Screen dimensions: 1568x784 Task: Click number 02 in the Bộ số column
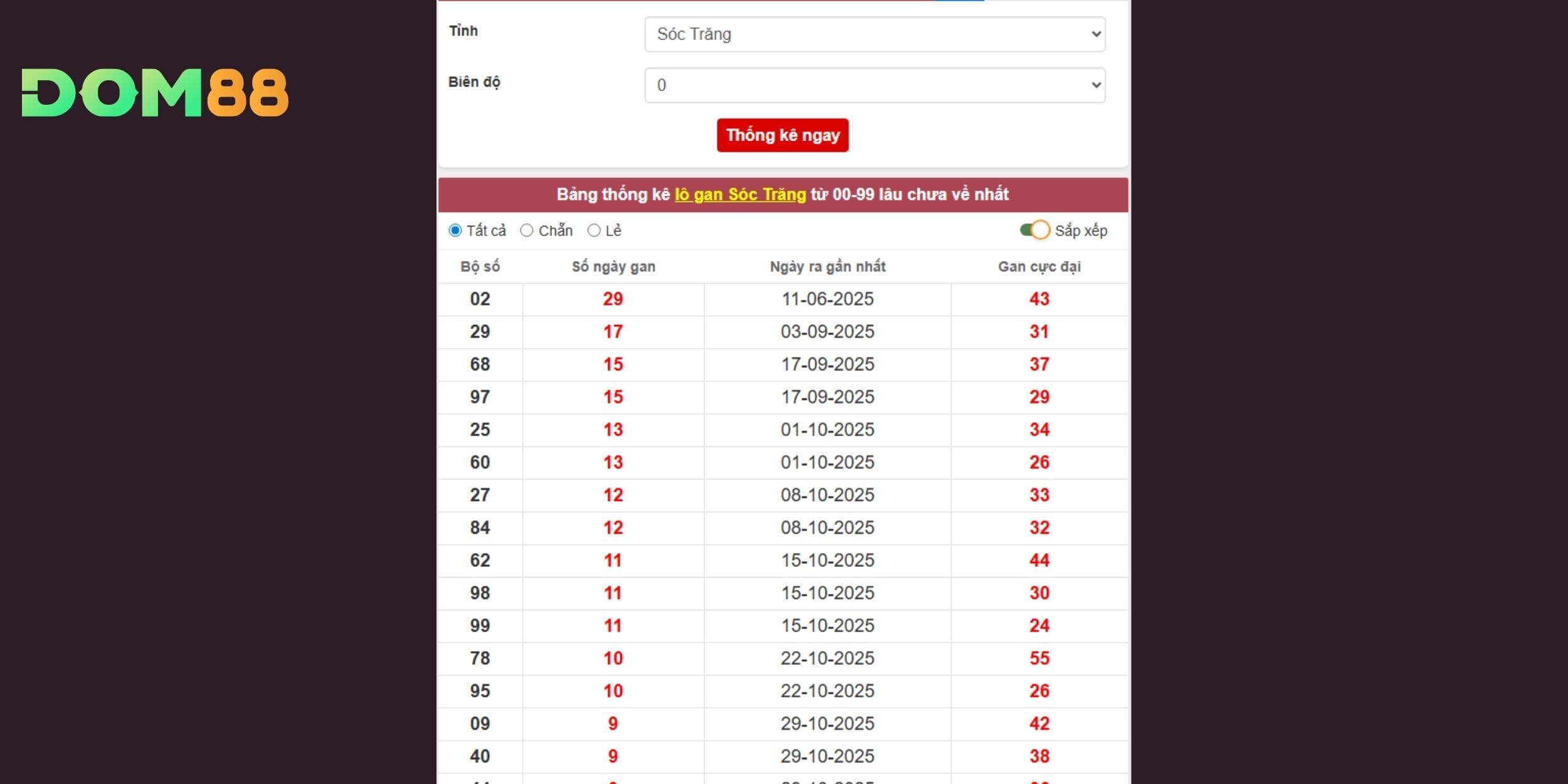click(x=480, y=299)
